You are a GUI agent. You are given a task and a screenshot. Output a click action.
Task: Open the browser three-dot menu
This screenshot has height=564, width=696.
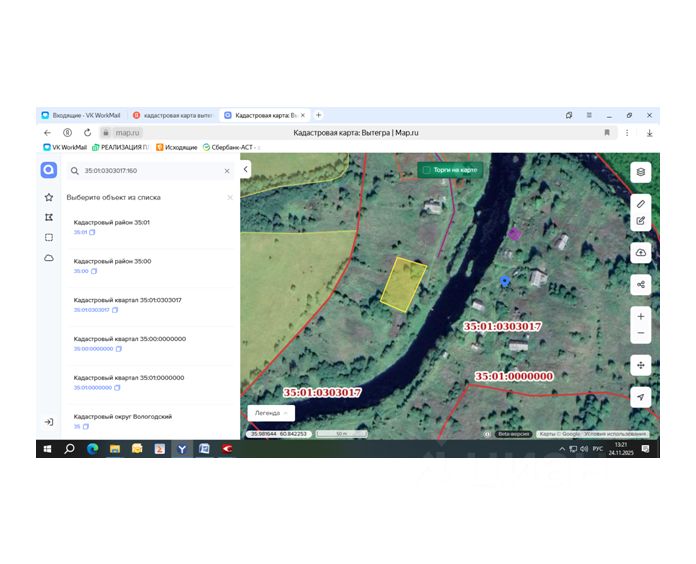coord(627,133)
